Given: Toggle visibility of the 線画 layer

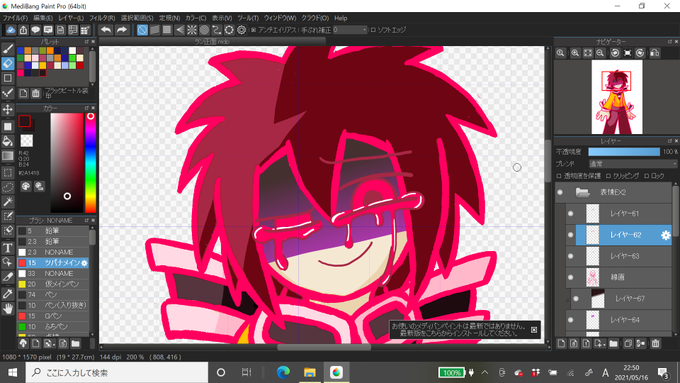Looking at the screenshot, I should click(x=570, y=277).
